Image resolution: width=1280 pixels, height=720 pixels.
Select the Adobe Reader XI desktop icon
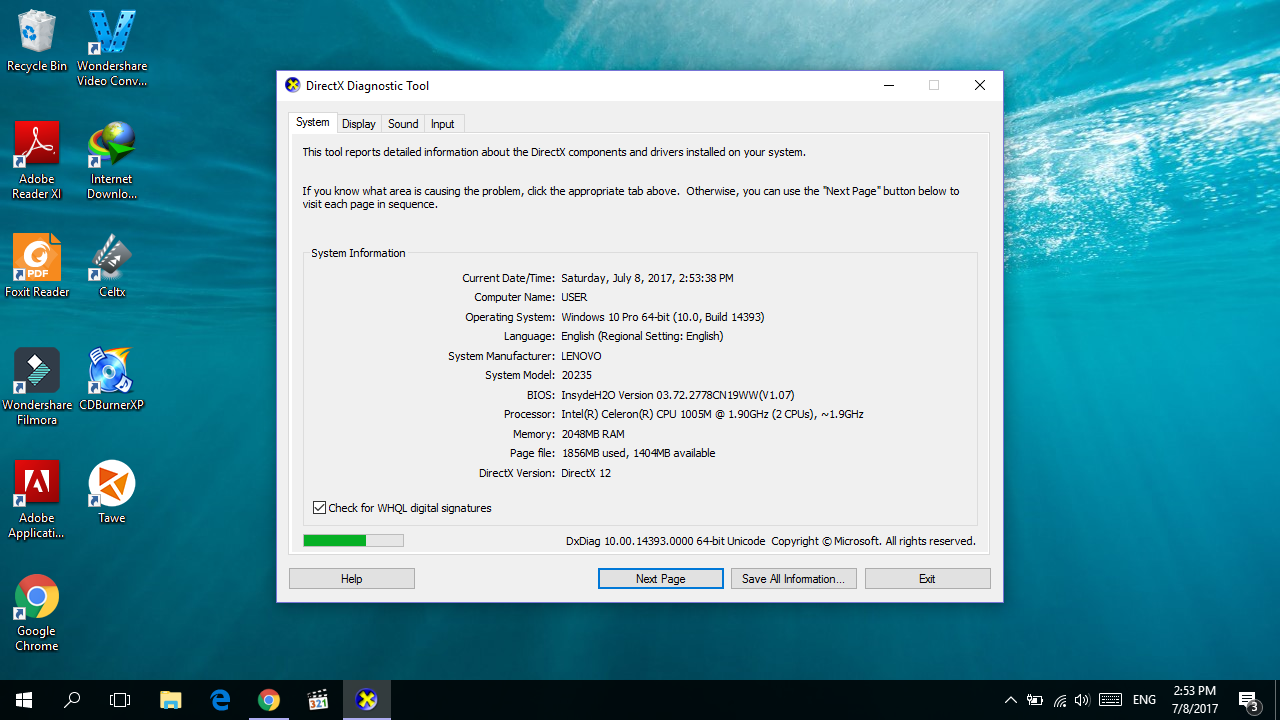(x=37, y=161)
